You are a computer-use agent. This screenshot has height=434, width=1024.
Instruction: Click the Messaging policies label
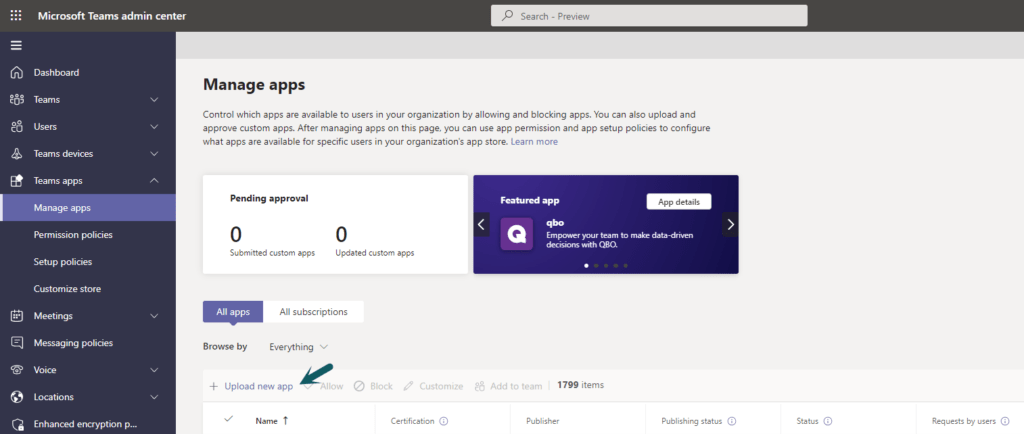pyautogui.click(x=73, y=343)
